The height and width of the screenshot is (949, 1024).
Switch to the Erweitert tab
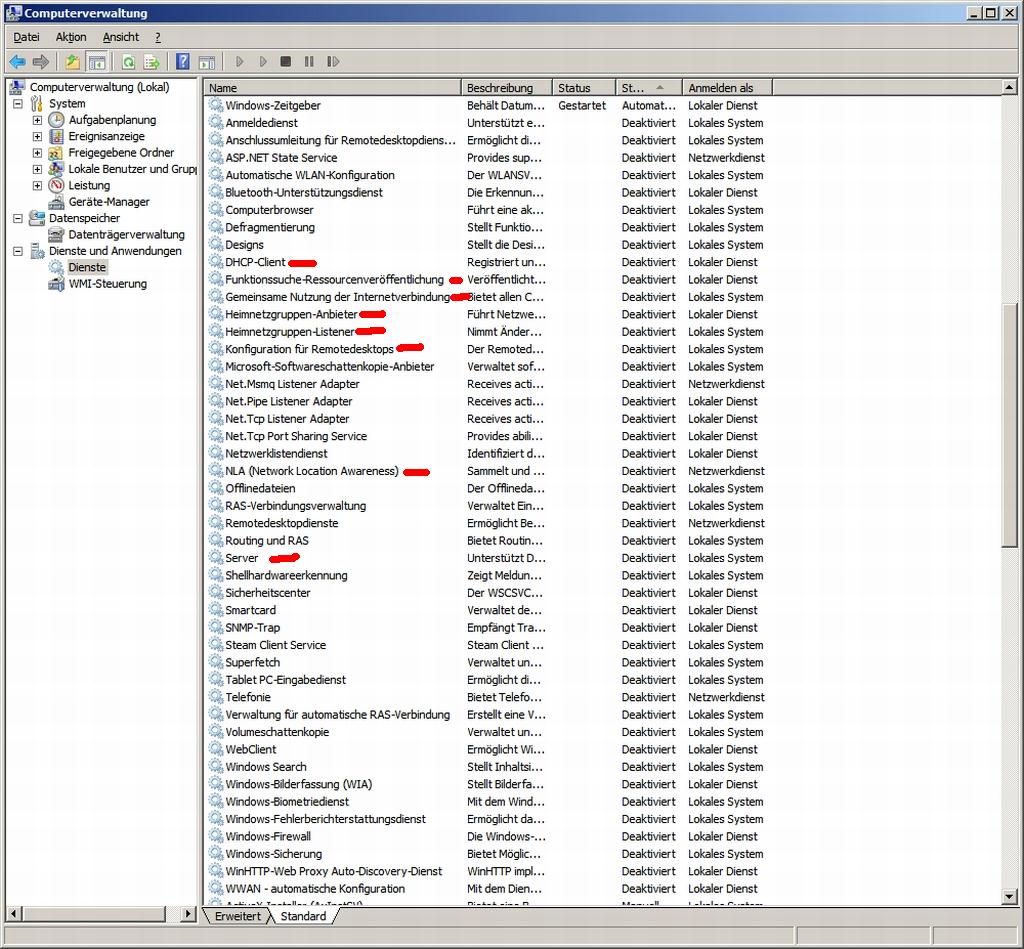pos(238,916)
